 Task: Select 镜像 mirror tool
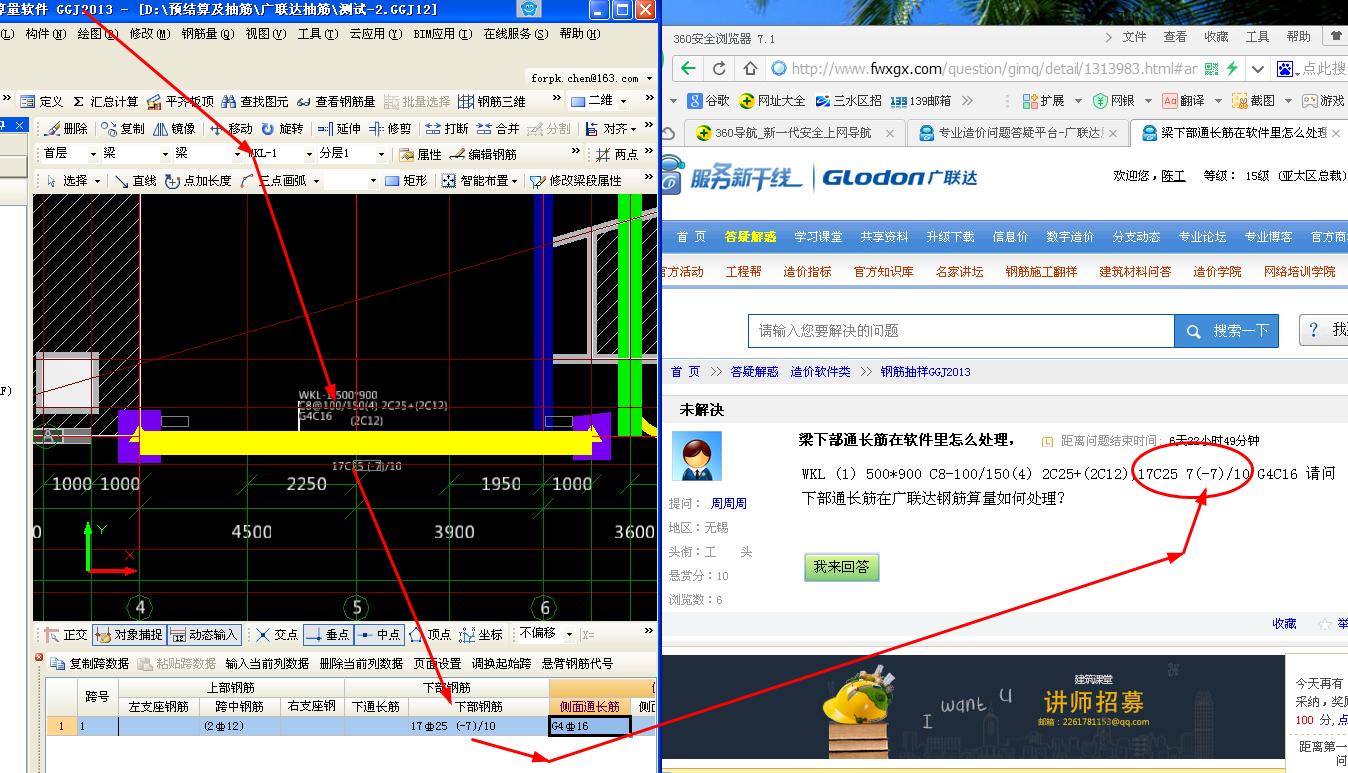tap(174, 128)
